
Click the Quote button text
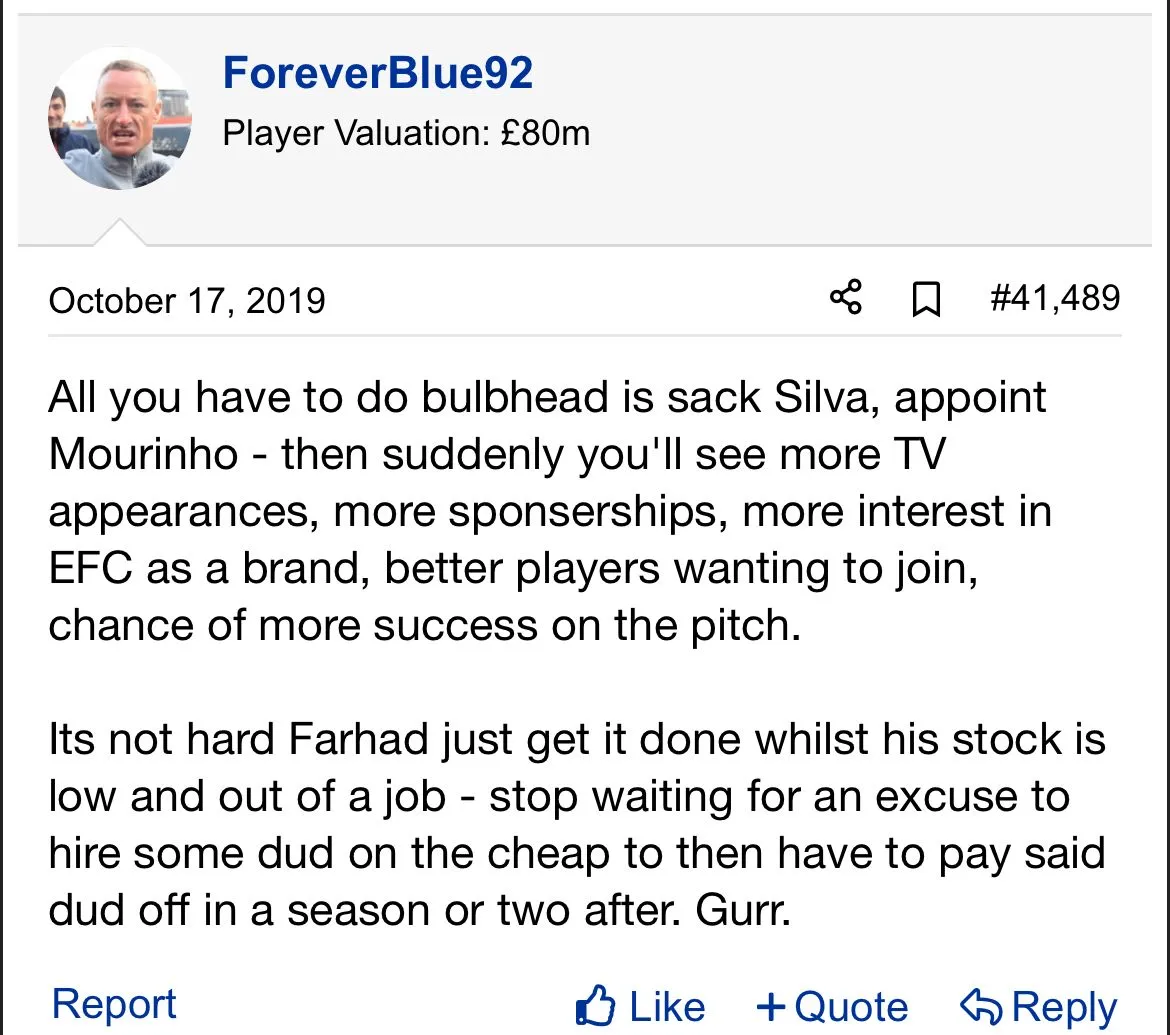point(851,1007)
